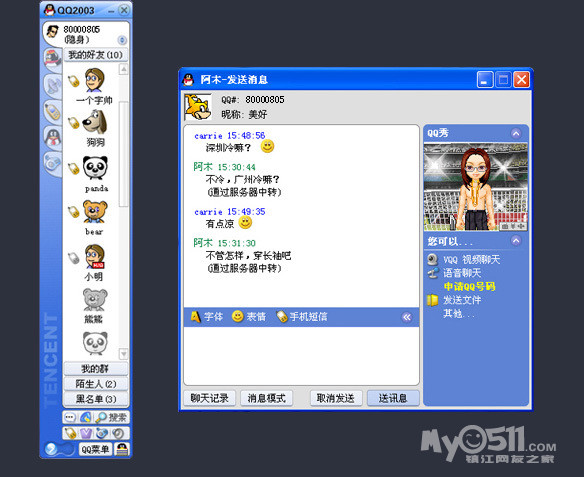Click the microphone icon beside 语音聊天
The image size is (584, 477).
coord(432,273)
